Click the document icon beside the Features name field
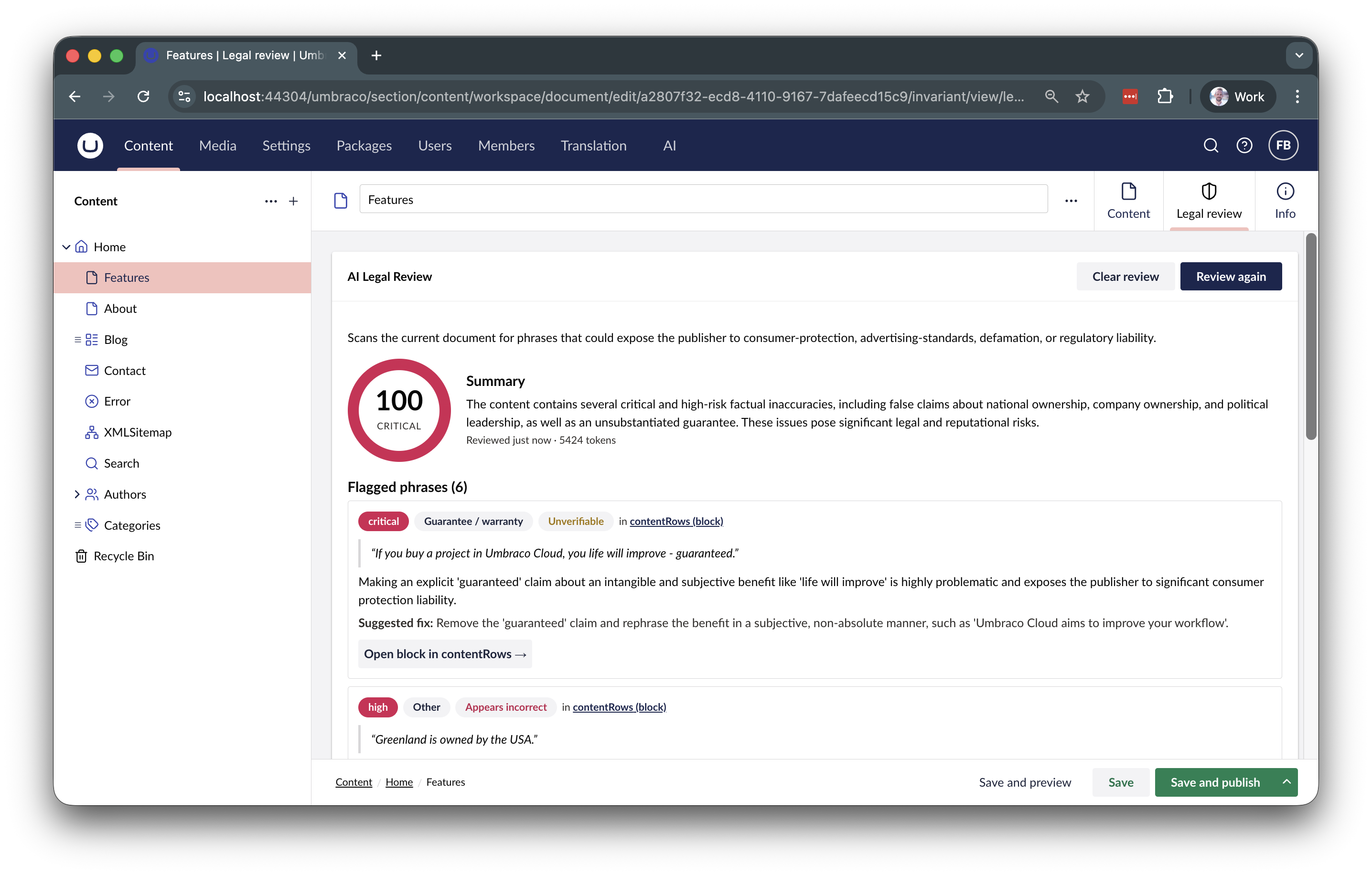Image resolution: width=1372 pixels, height=876 pixels. coord(341,200)
